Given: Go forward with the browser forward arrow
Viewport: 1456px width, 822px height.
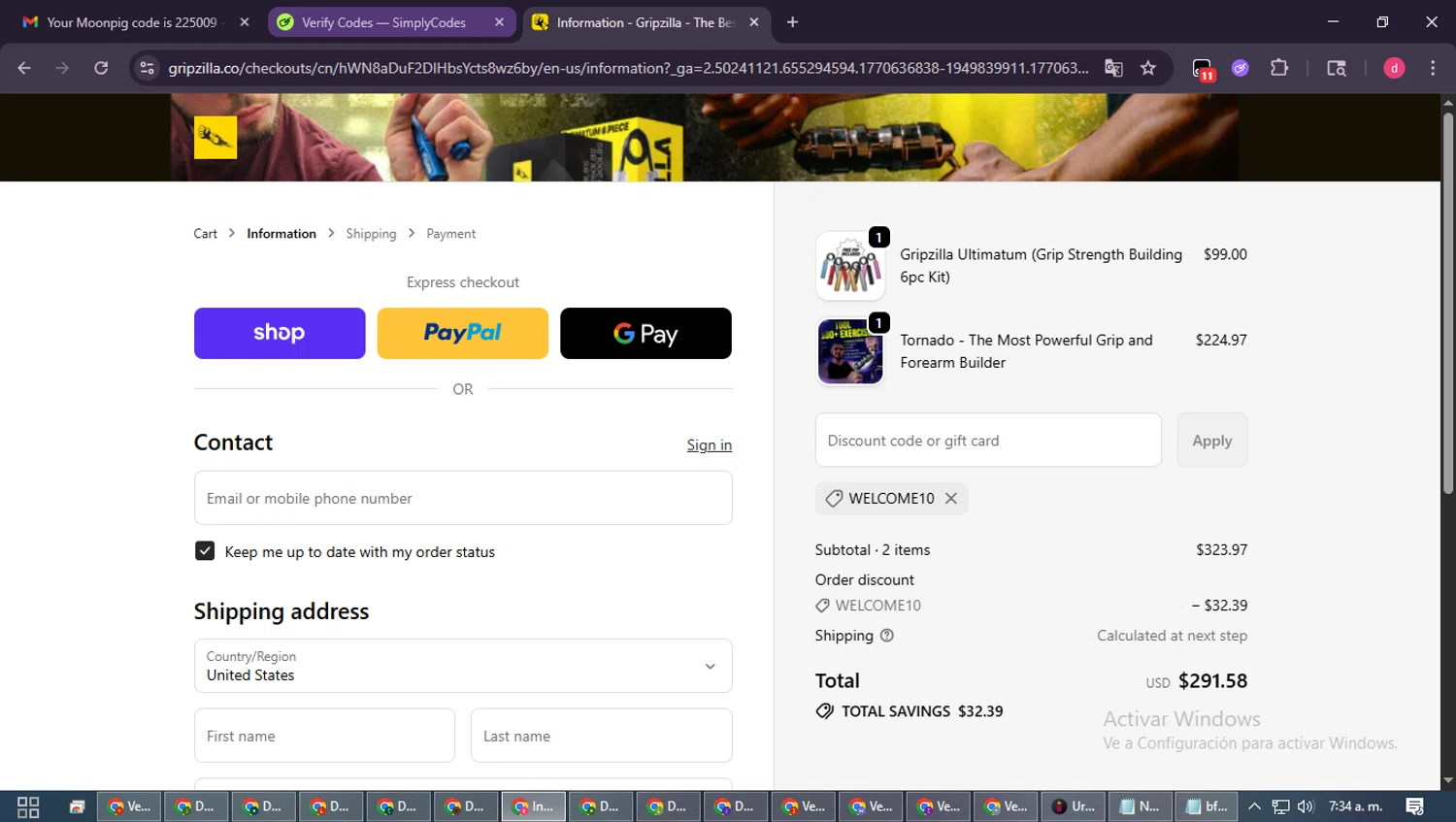Looking at the screenshot, I should pos(63,68).
